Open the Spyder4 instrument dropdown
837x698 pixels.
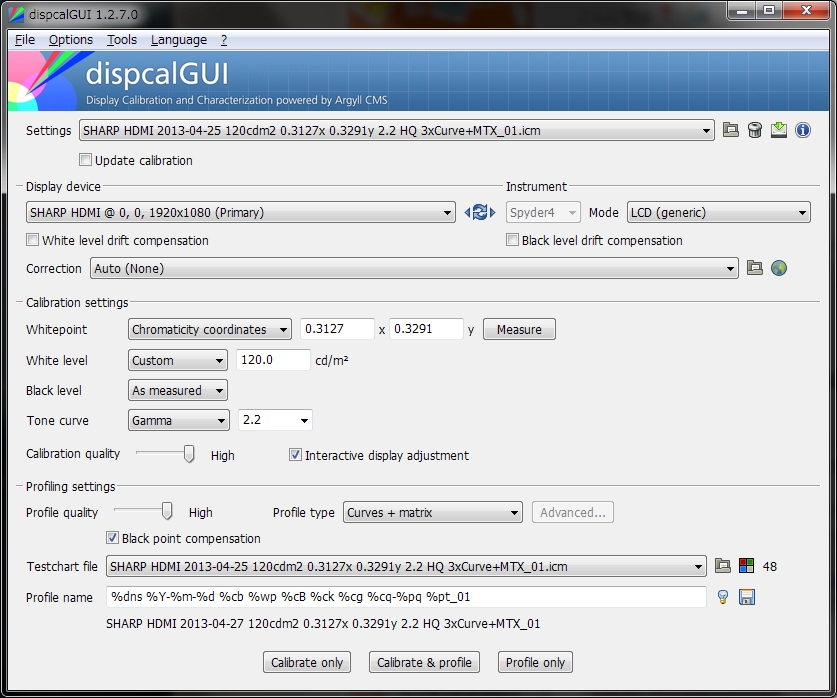[543, 212]
